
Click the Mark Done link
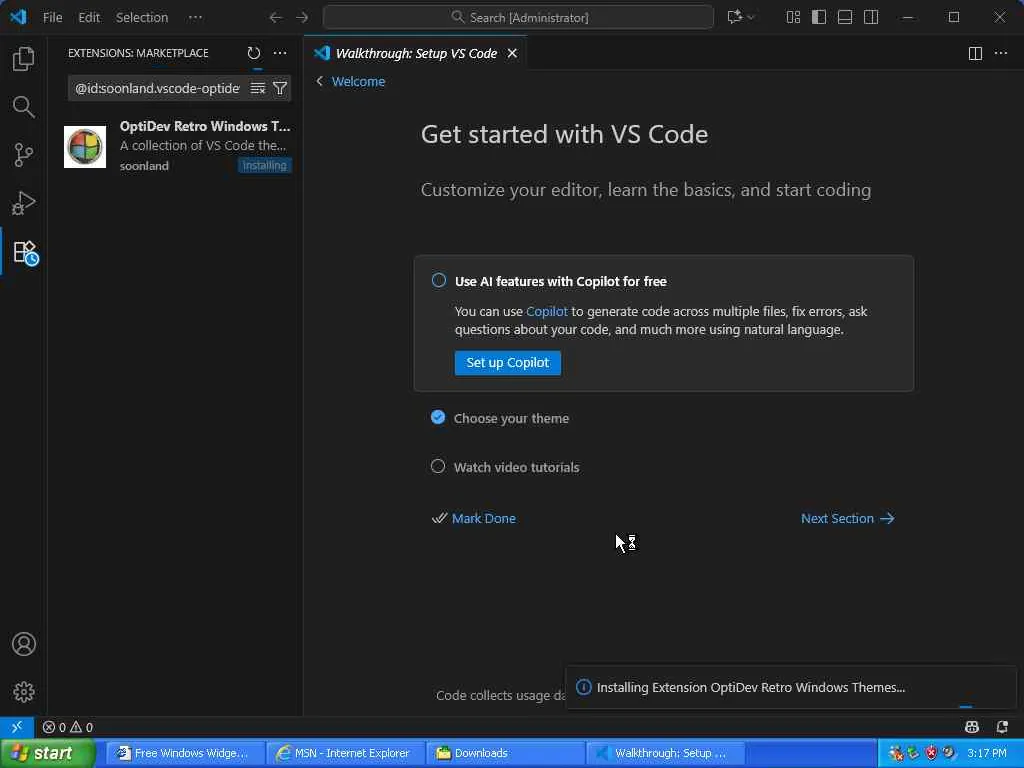pos(483,519)
